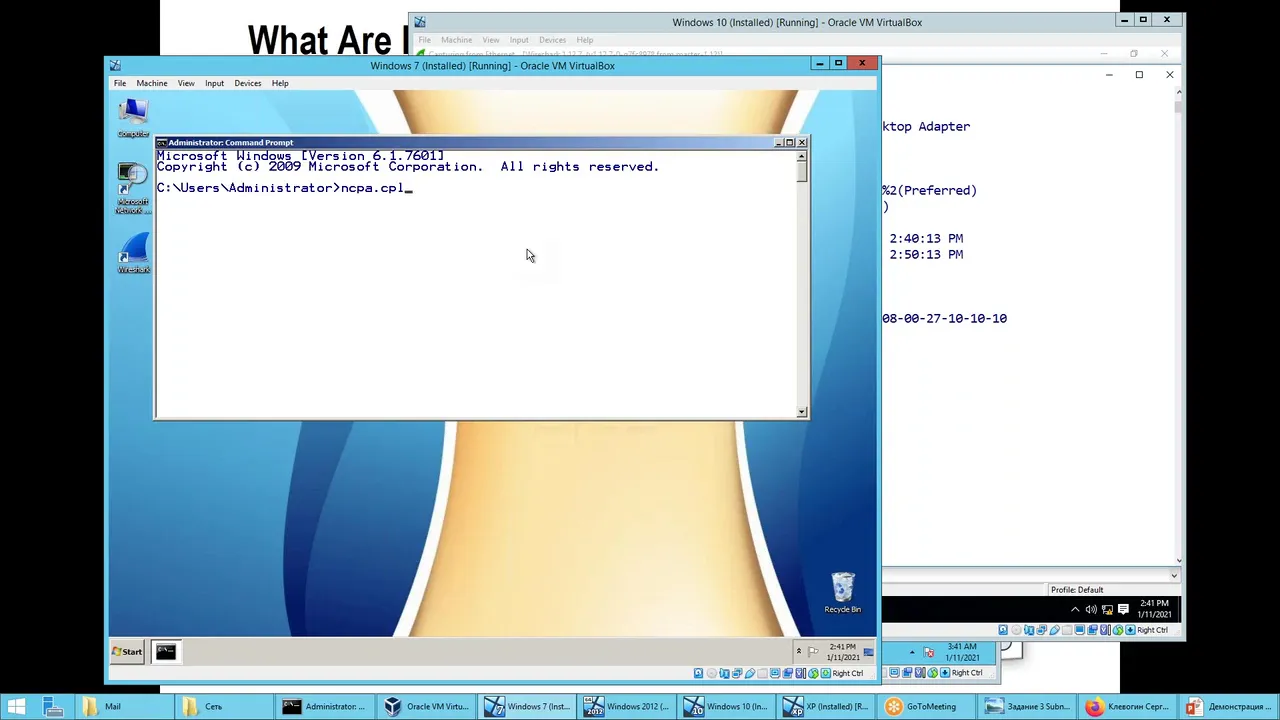Click Command Prompt button on Windows 7 guest taskbar

pyautogui.click(x=166, y=652)
